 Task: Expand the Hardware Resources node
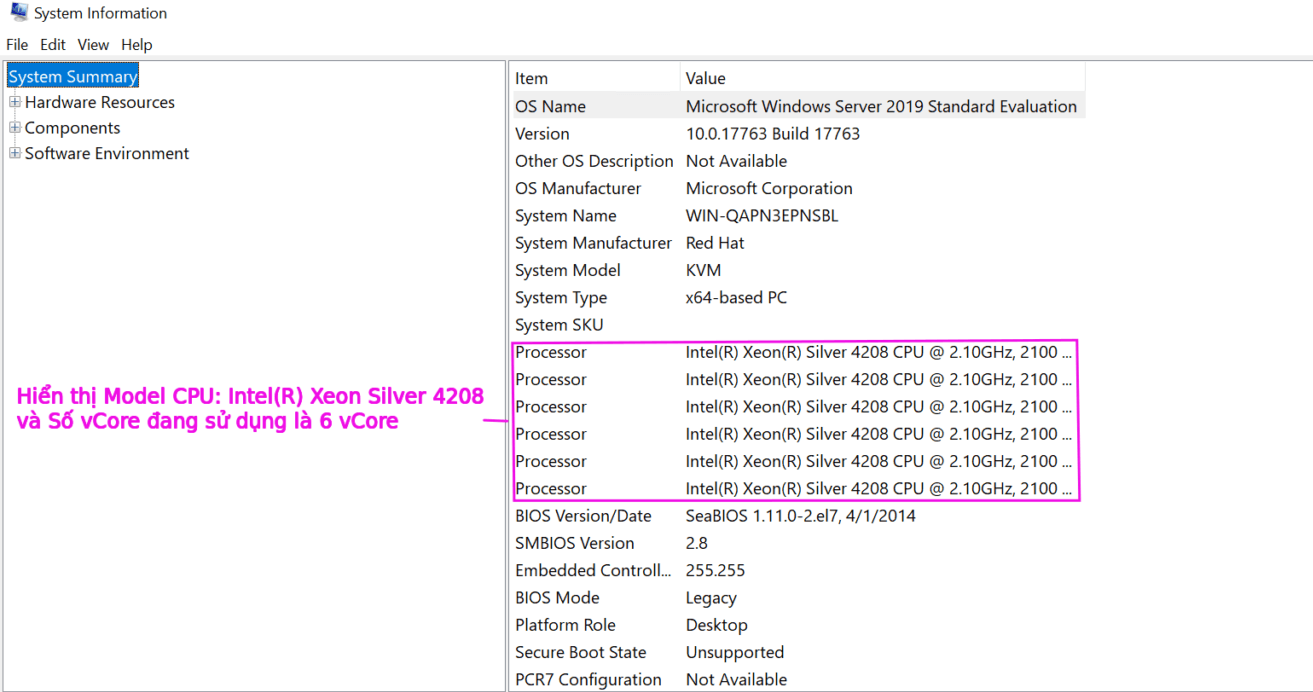15,102
